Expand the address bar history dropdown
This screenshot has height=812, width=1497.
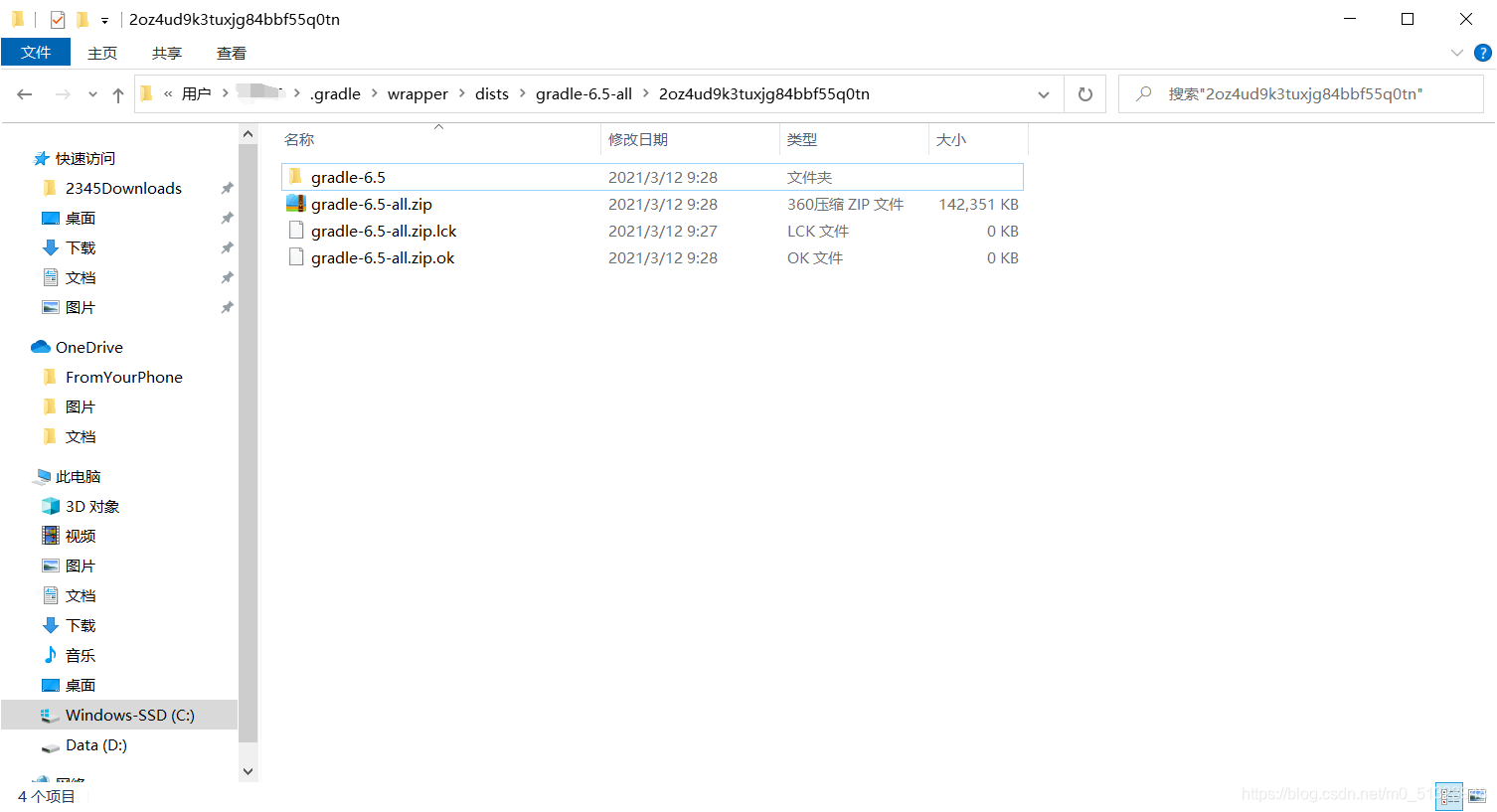1044,95
